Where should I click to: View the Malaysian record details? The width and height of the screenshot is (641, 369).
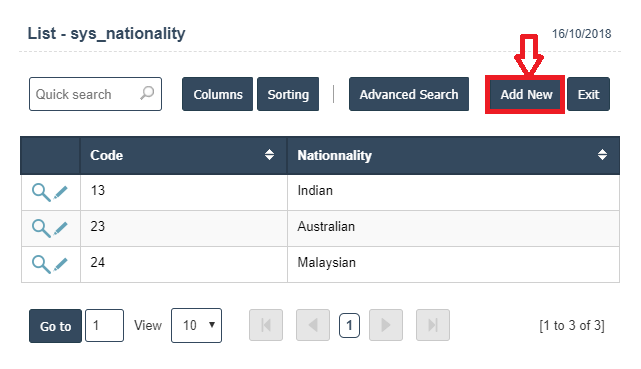click(x=41, y=264)
